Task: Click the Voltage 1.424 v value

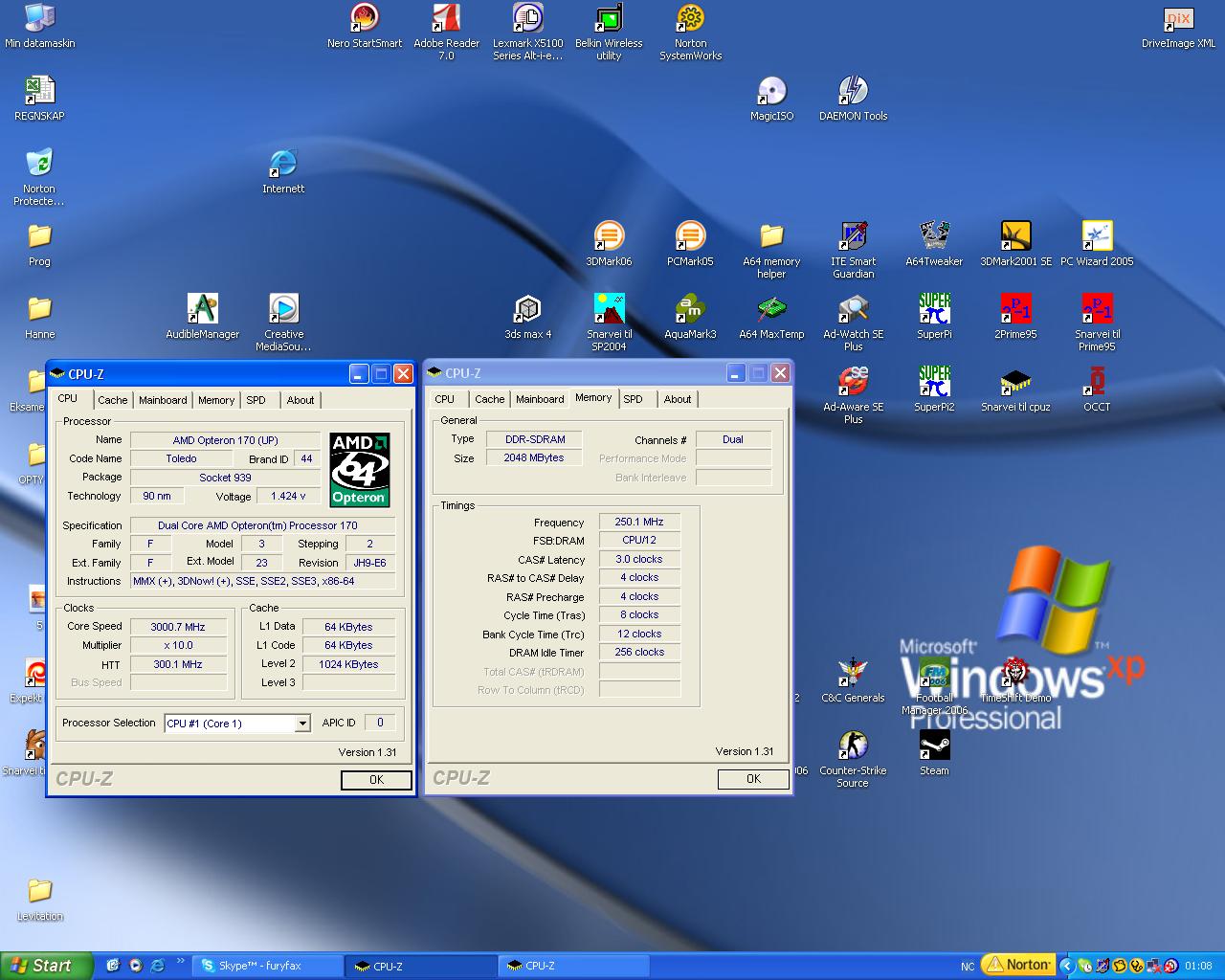Action: pyautogui.click(x=288, y=496)
